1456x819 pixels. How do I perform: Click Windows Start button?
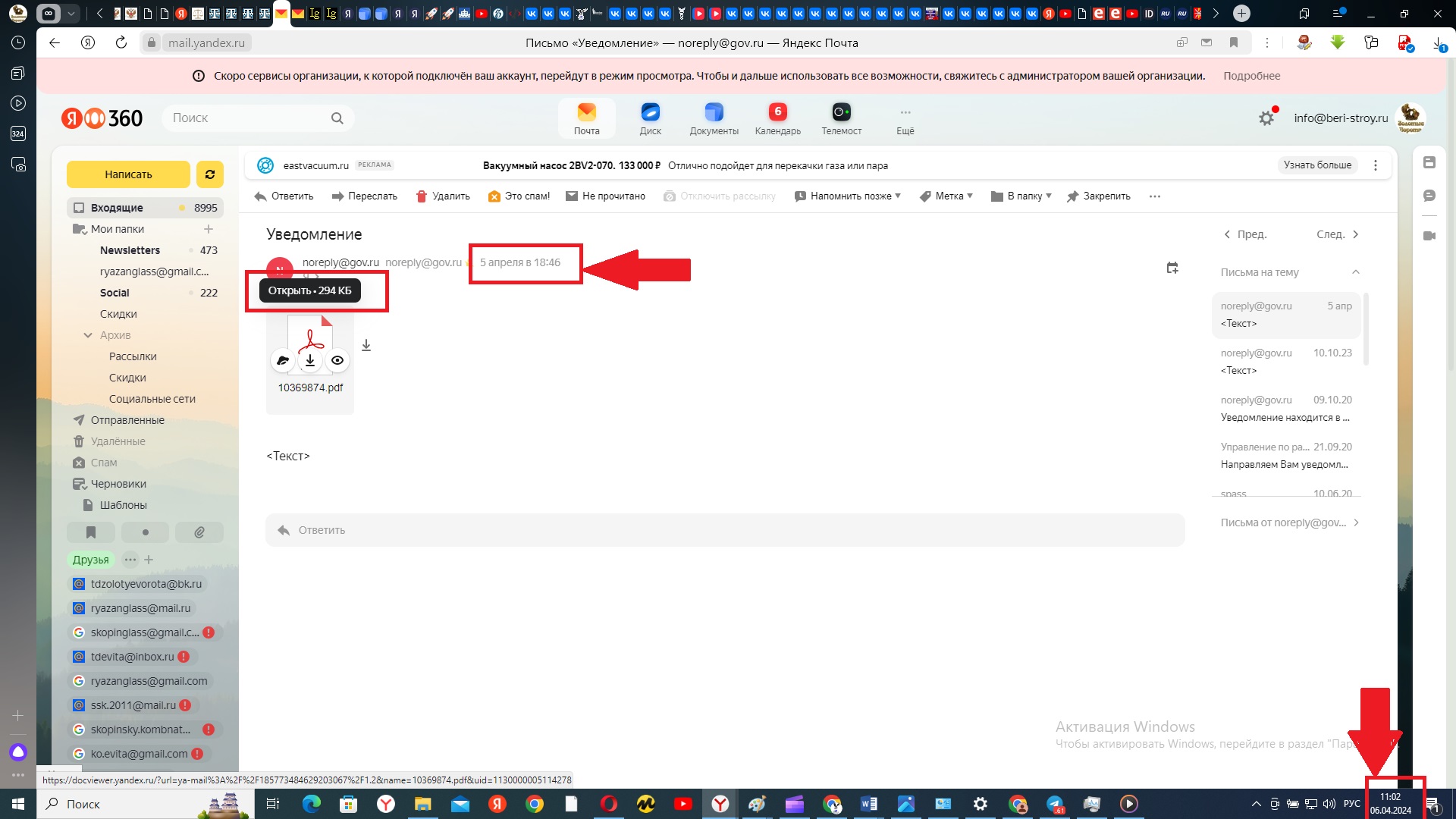(18, 804)
